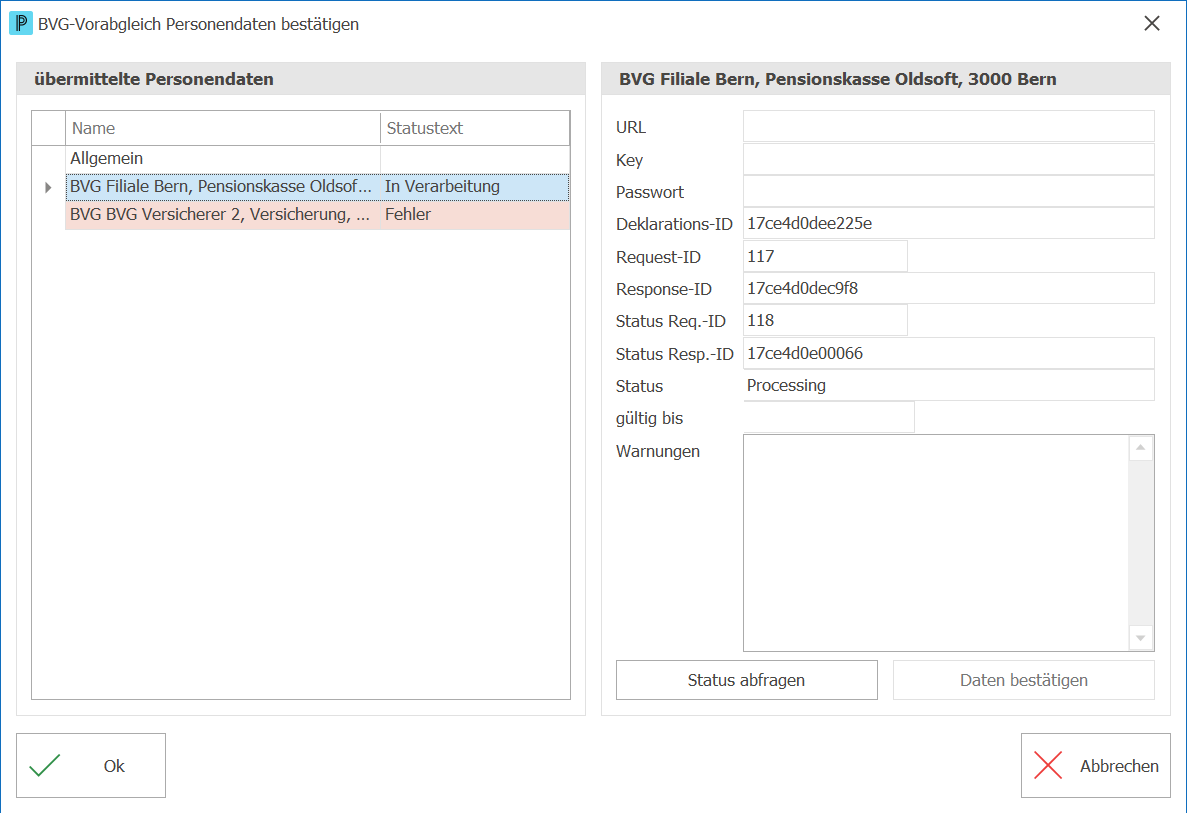The image size is (1187, 813).
Task: Focus the Key input field
Action: (949, 160)
